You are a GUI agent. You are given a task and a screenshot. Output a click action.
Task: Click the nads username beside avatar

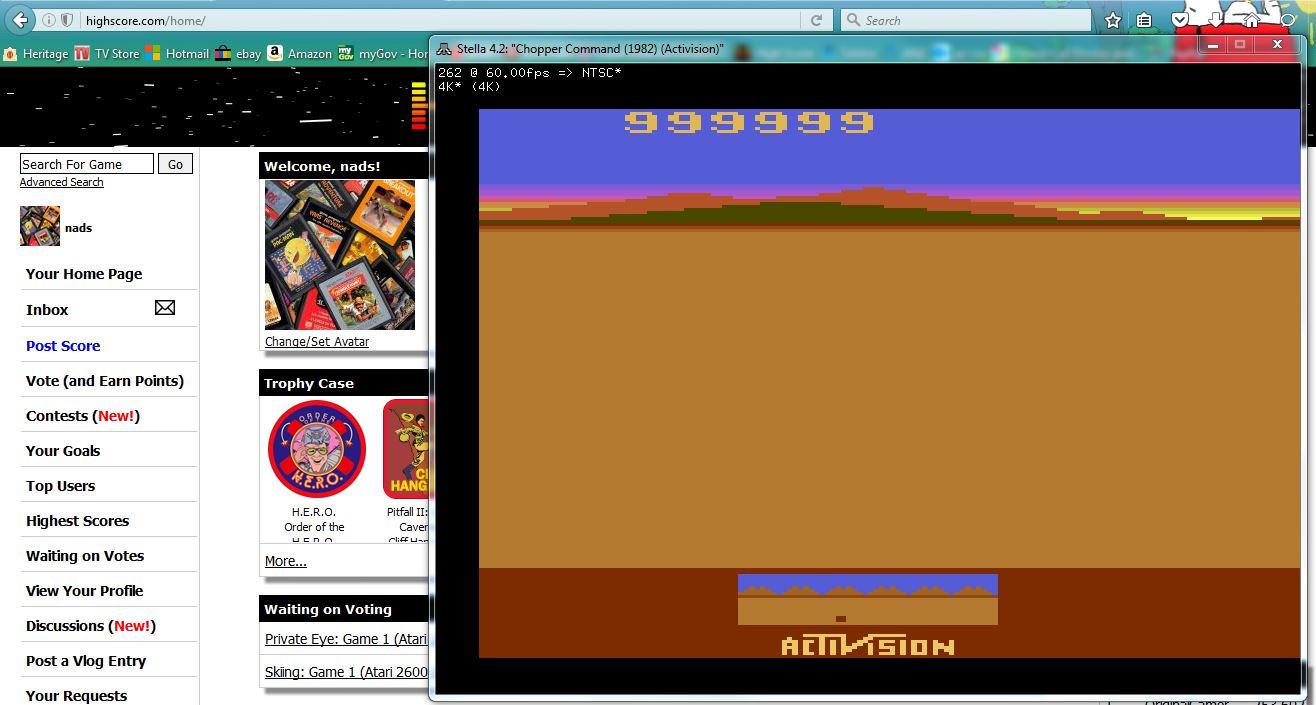click(79, 228)
